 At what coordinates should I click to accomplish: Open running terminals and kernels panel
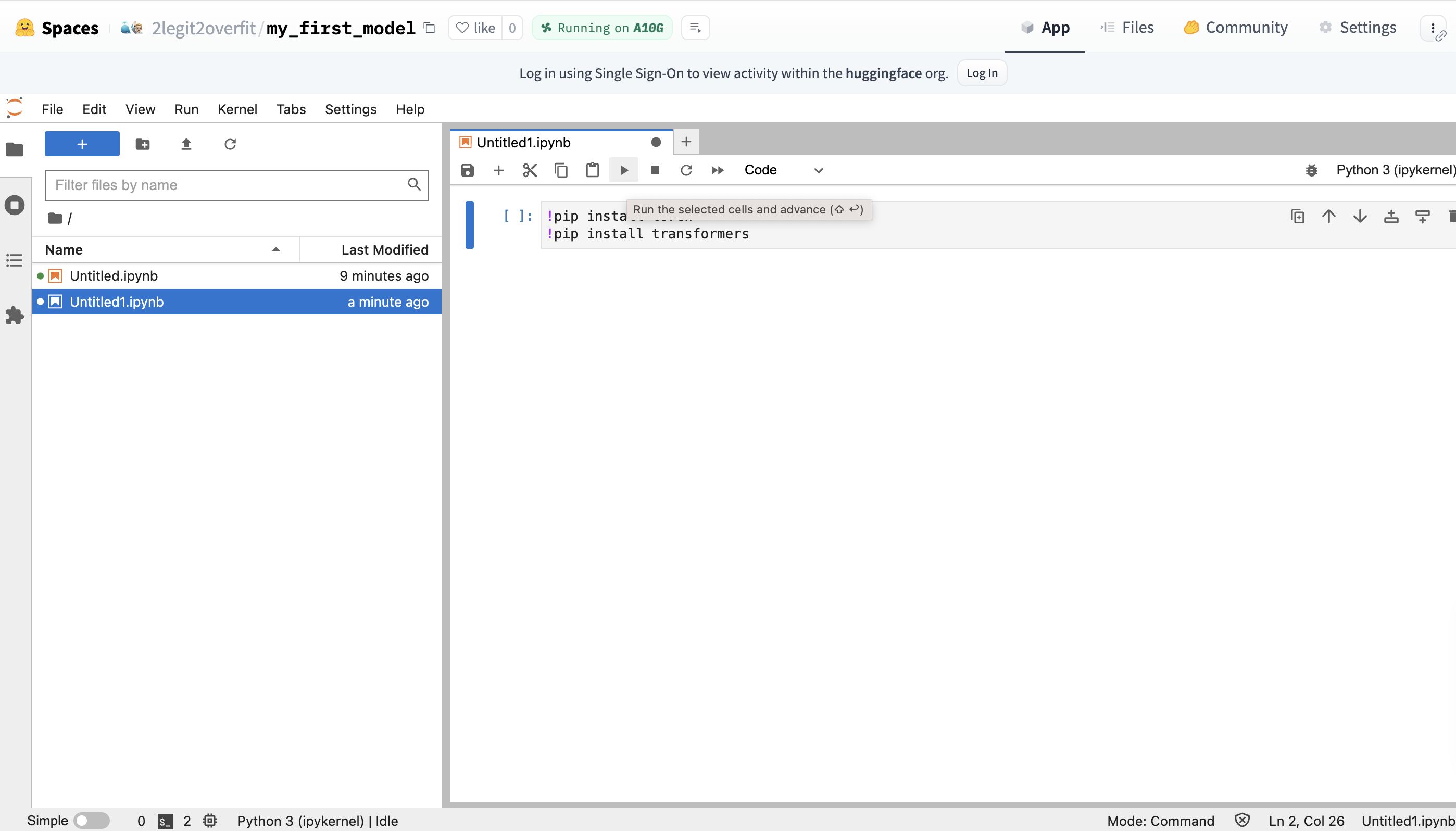(x=14, y=205)
